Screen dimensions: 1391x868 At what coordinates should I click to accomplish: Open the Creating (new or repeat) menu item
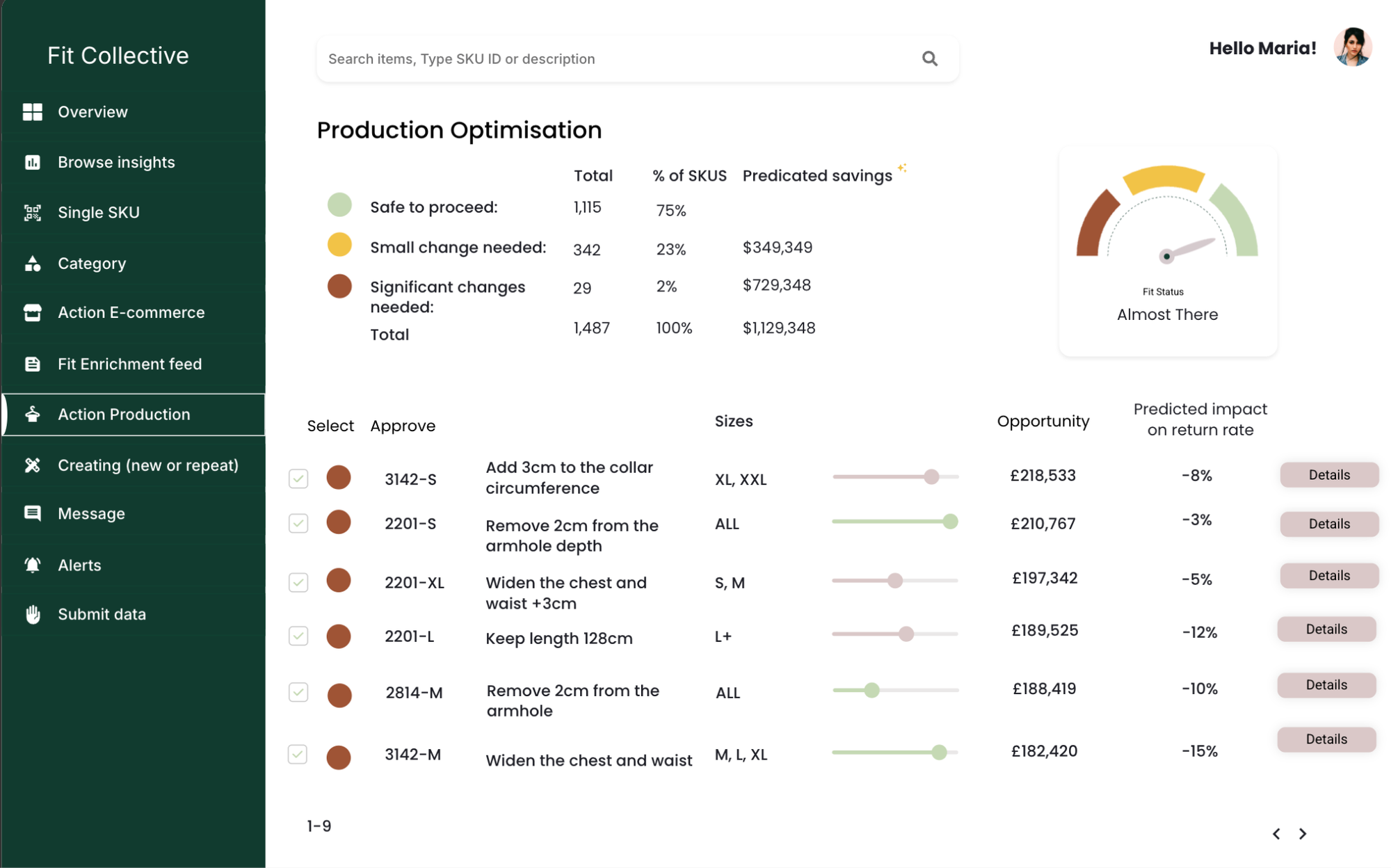click(147, 465)
